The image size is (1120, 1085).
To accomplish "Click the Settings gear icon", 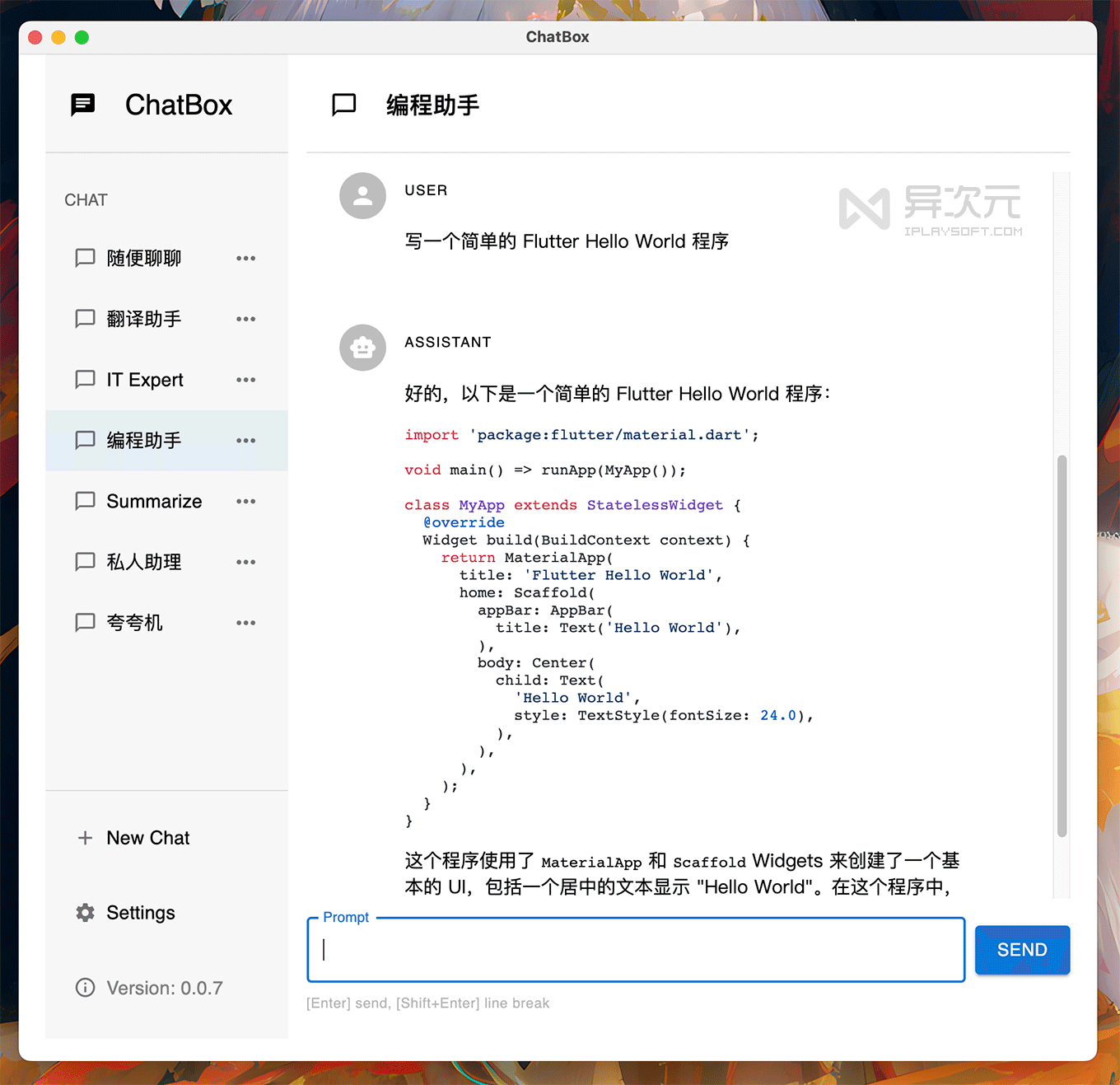I will 85,913.
